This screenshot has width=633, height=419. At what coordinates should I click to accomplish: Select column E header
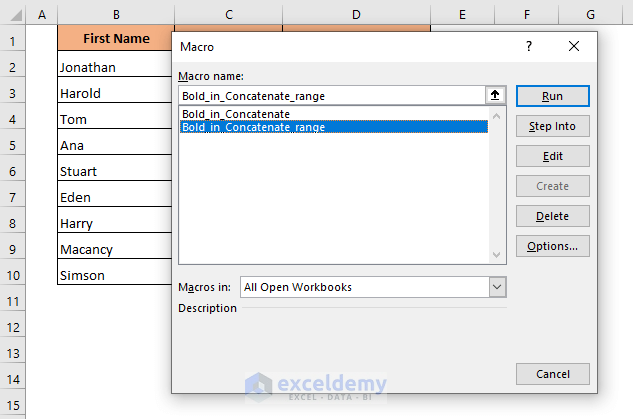tap(462, 15)
